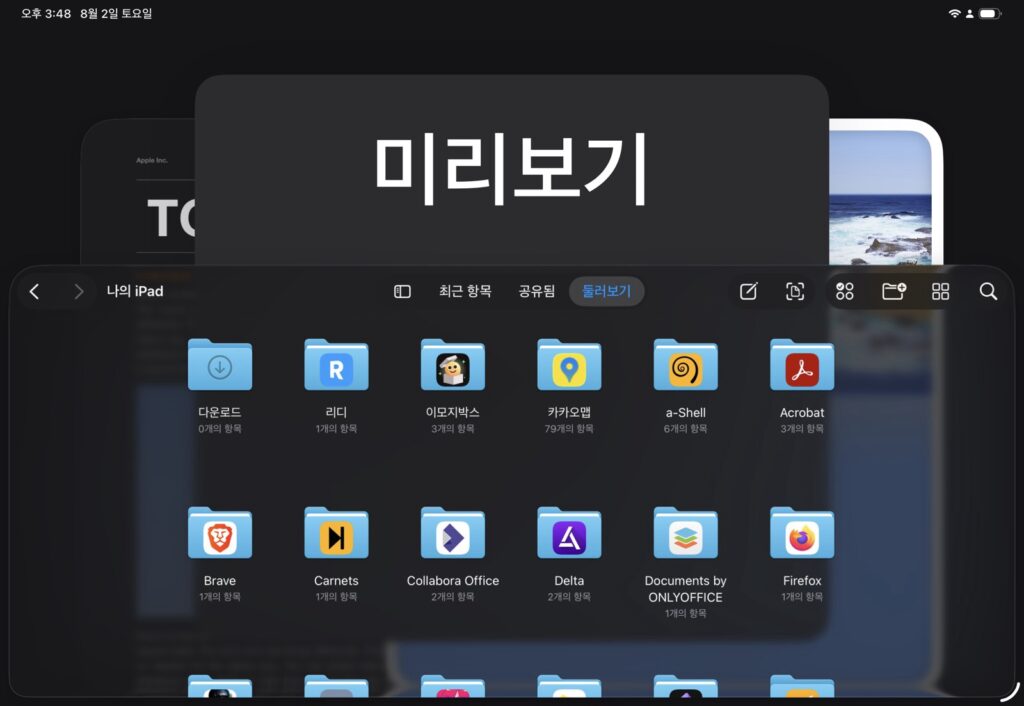
Task: Open the 카카오맵 folder
Action: [x=569, y=365]
